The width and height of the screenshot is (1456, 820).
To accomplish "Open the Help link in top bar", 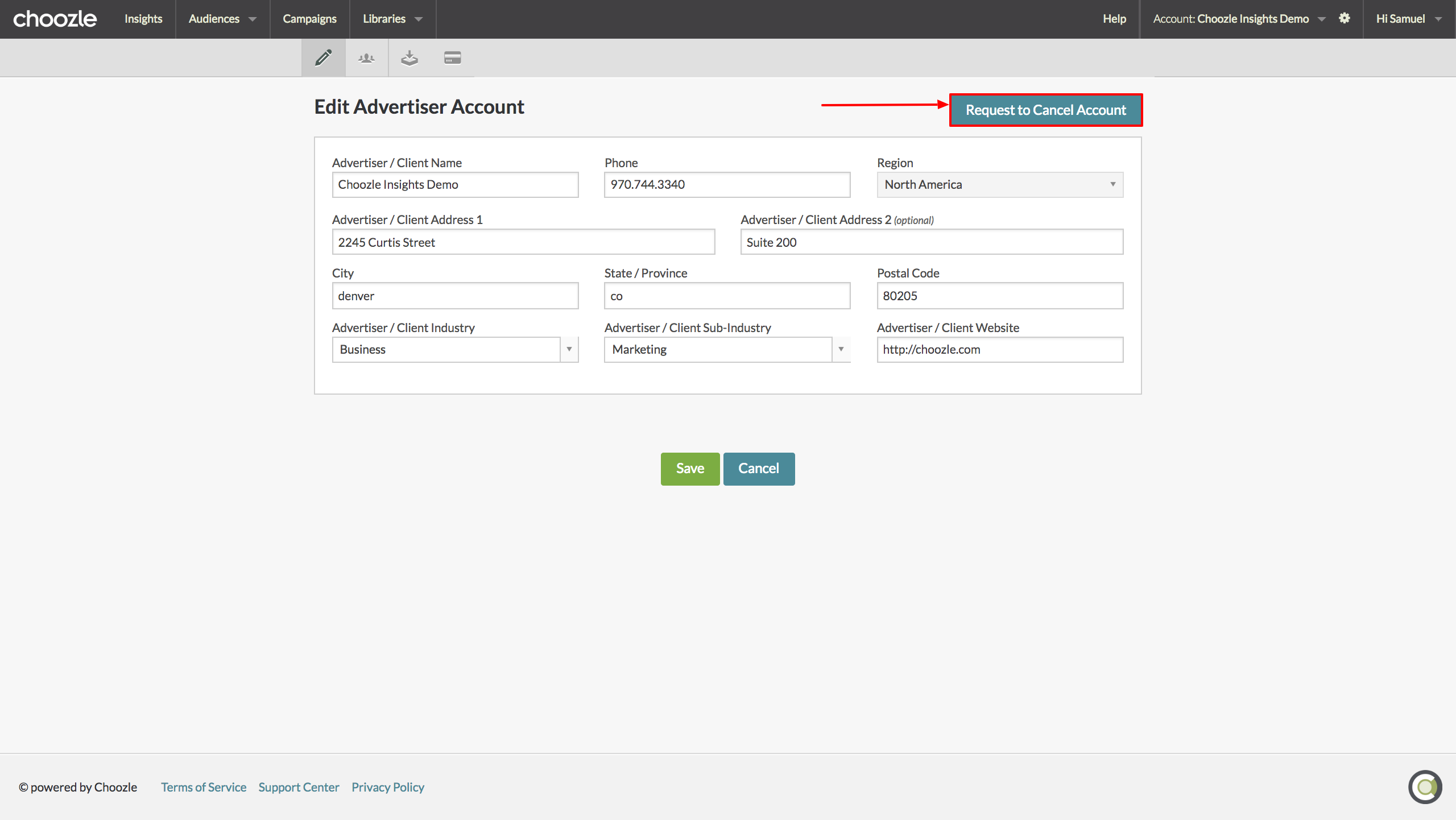I will click(x=1114, y=19).
